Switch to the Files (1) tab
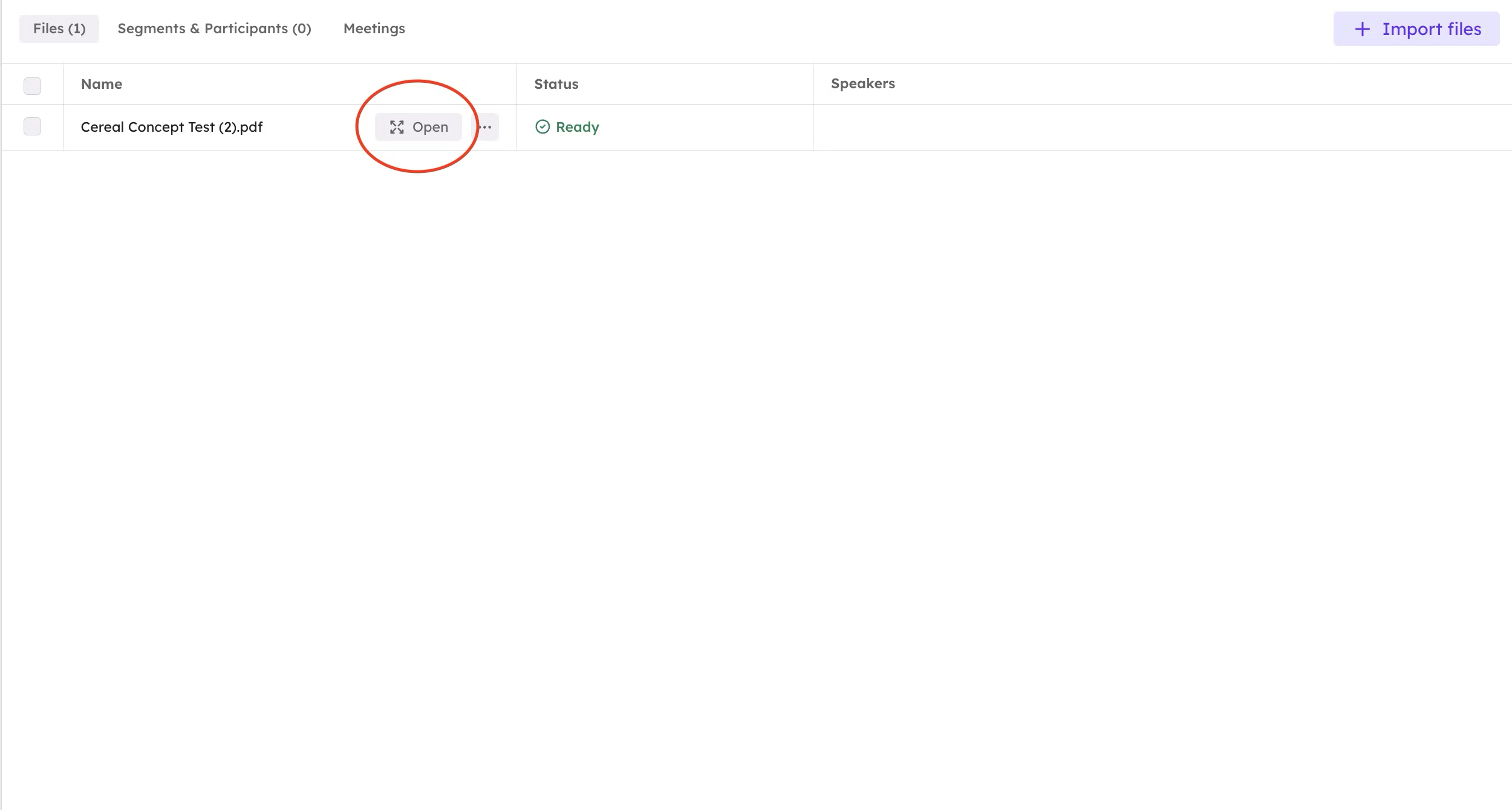 59,29
